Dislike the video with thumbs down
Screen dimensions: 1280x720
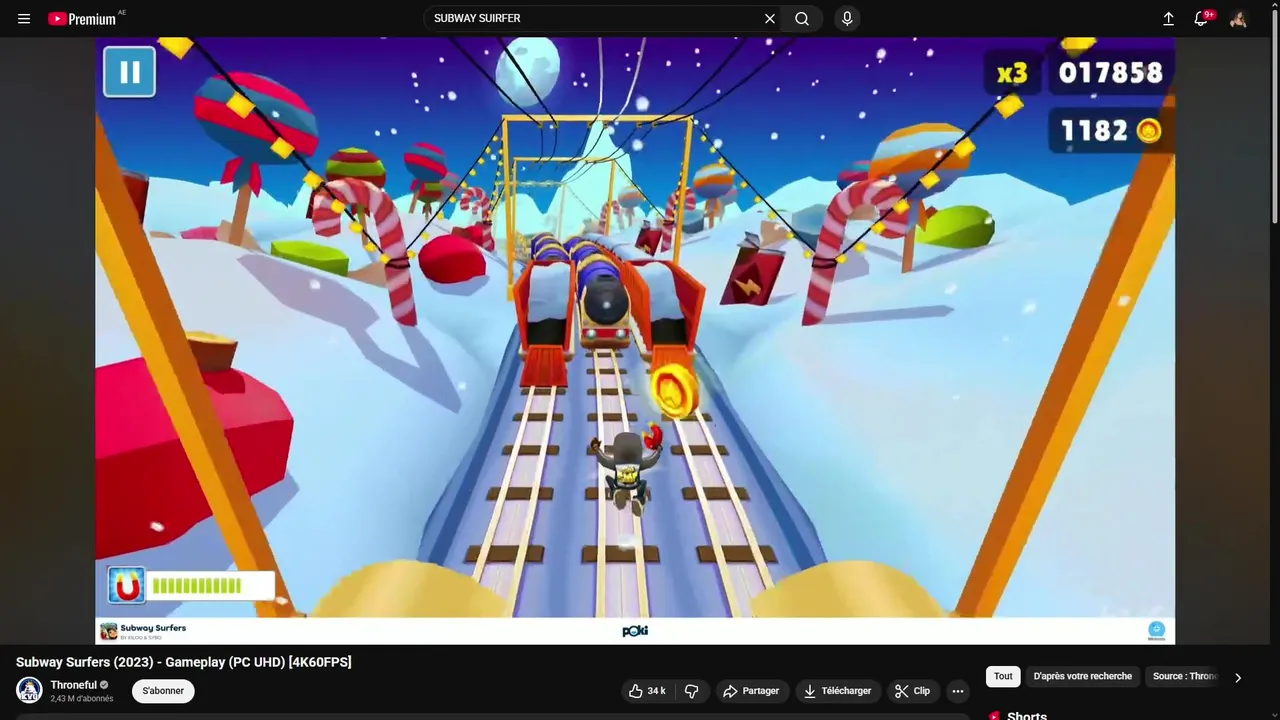(691, 691)
